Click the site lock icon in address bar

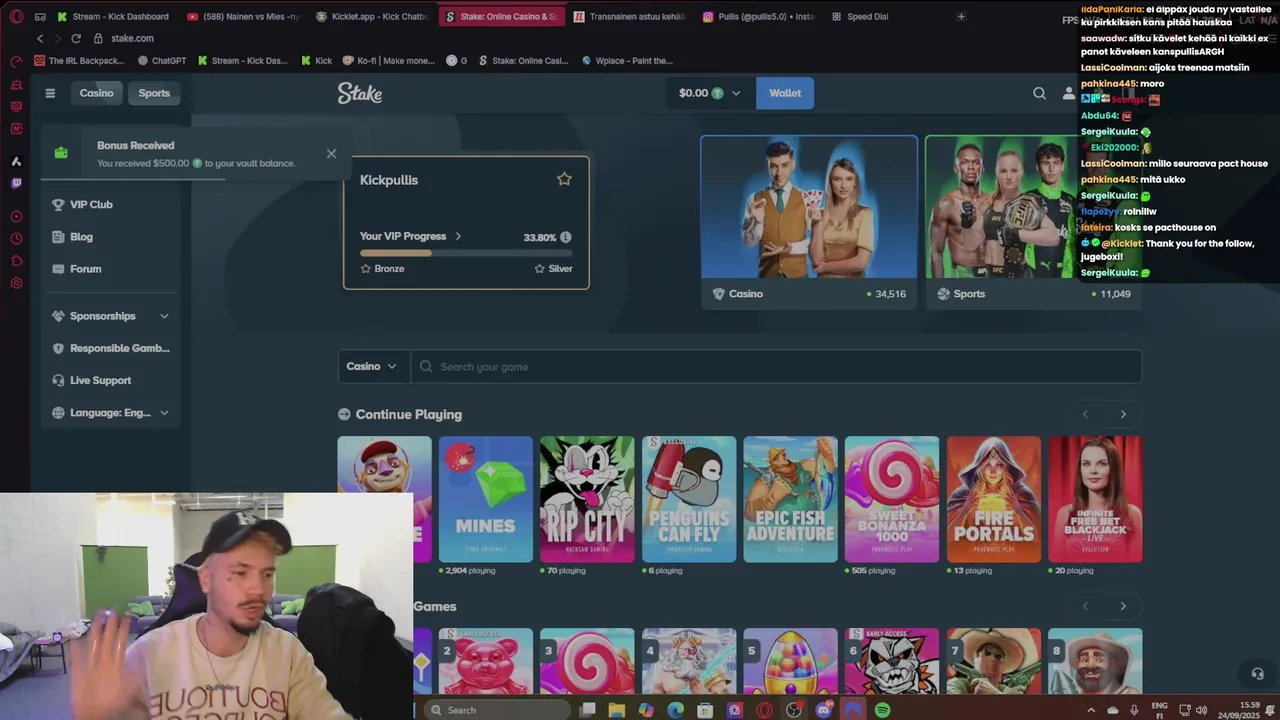pyautogui.click(x=98, y=38)
